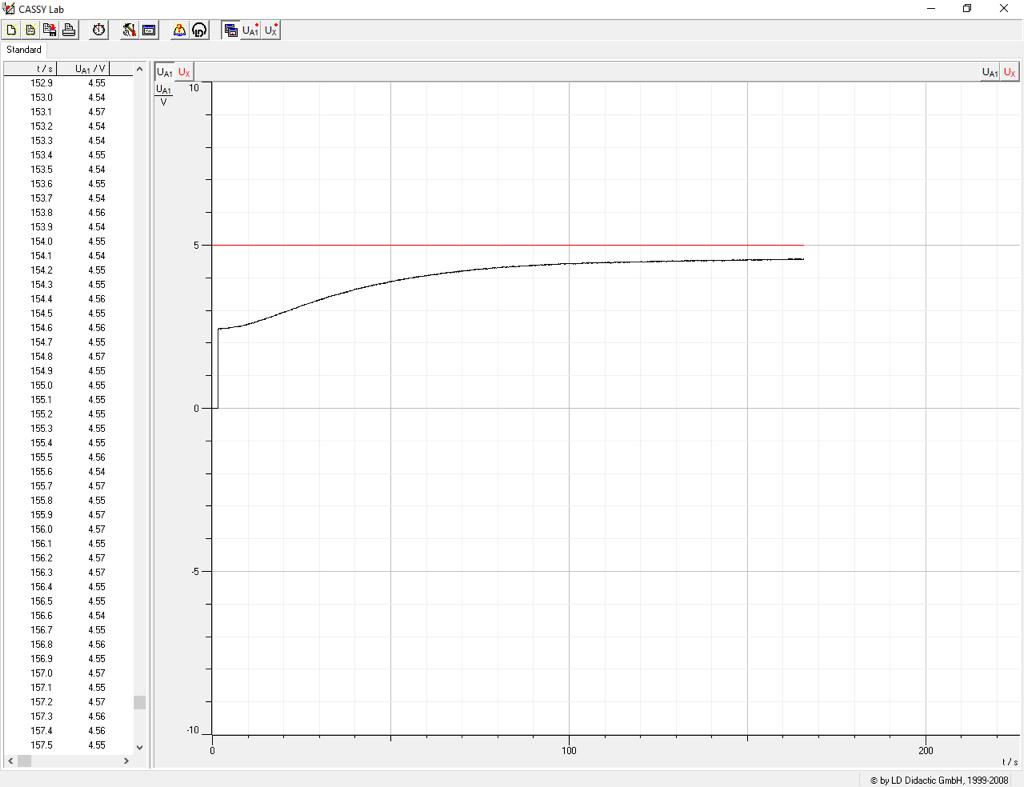Click the table scrollbar down arrow
The image size is (1024, 787).
click(140, 747)
